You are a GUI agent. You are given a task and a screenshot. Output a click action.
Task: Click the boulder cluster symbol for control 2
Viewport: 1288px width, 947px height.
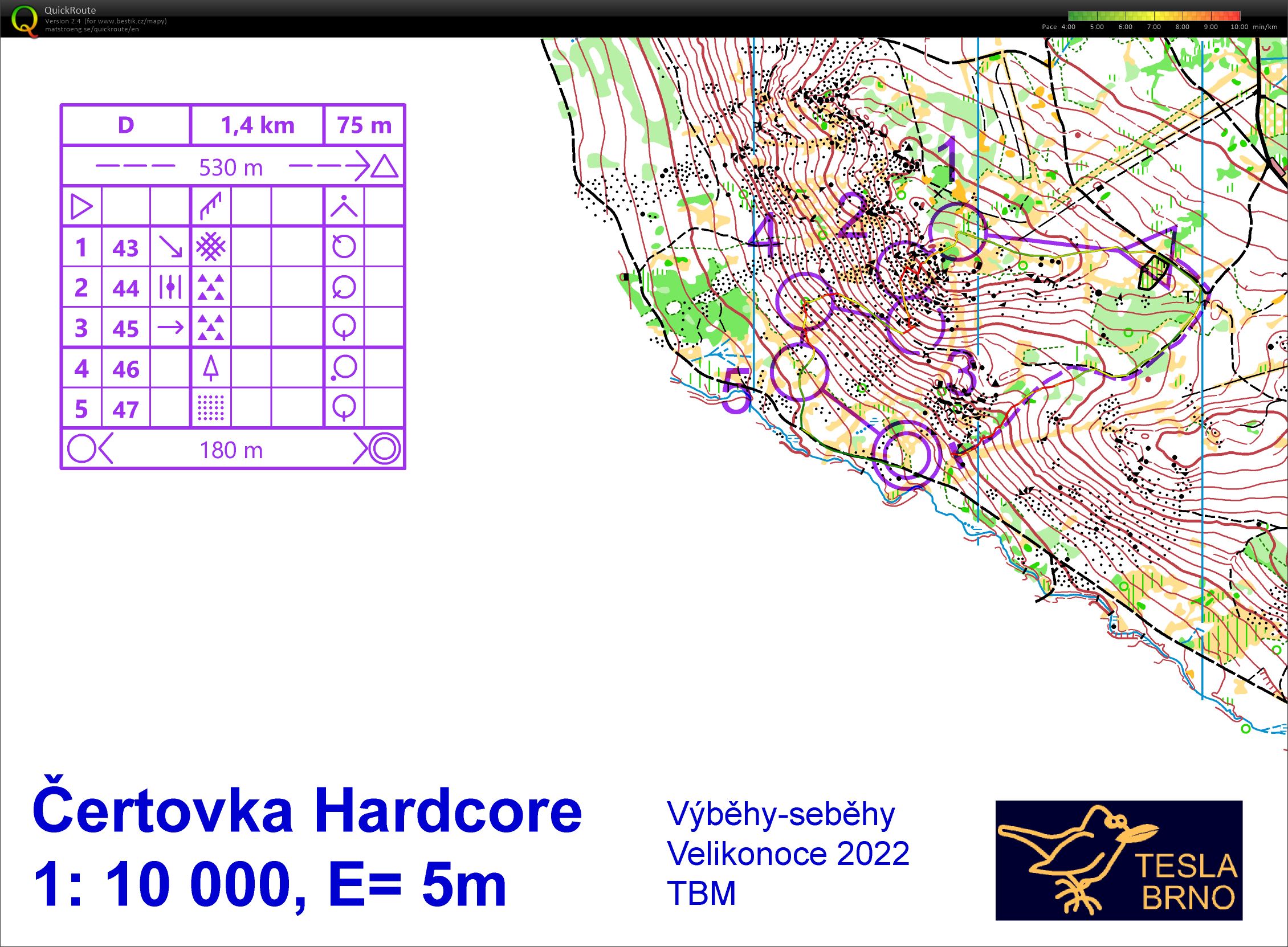(x=211, y=287)
